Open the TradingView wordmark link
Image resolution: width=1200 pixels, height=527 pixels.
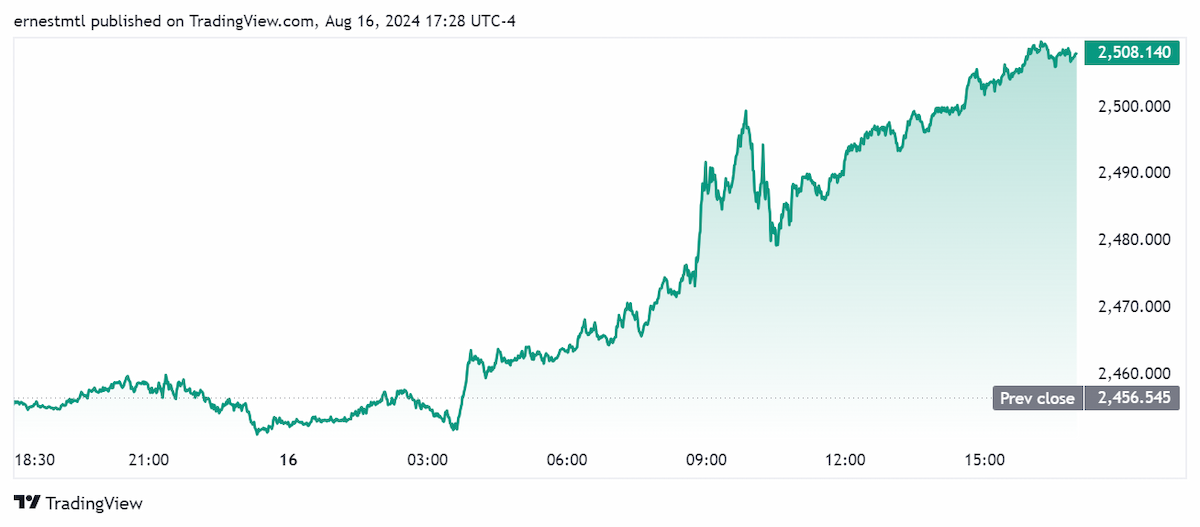click(94, 503)
